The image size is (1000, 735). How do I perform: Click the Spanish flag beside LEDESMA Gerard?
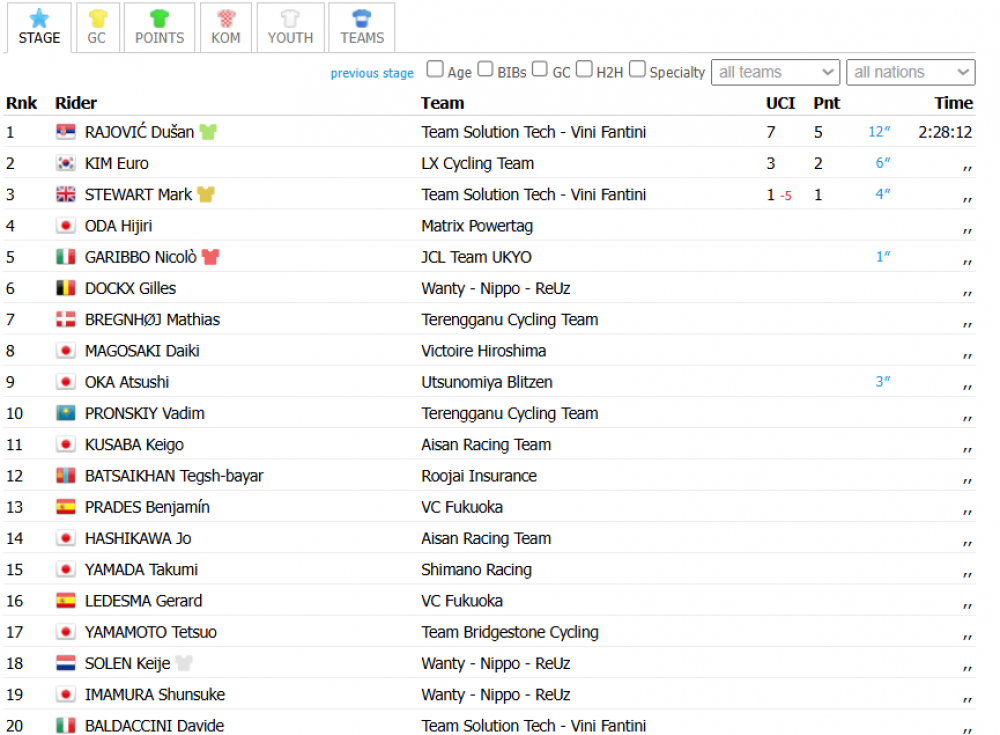pos(66,601)
